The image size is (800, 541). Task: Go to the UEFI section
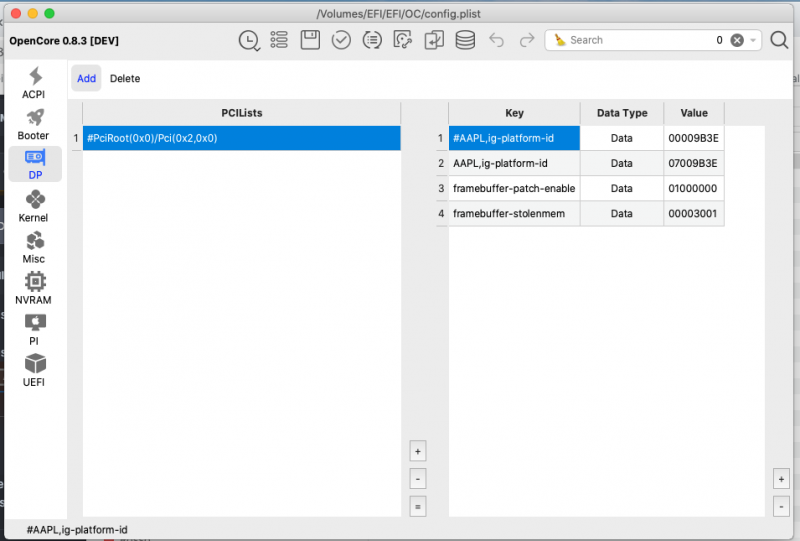tap(34, 370)
